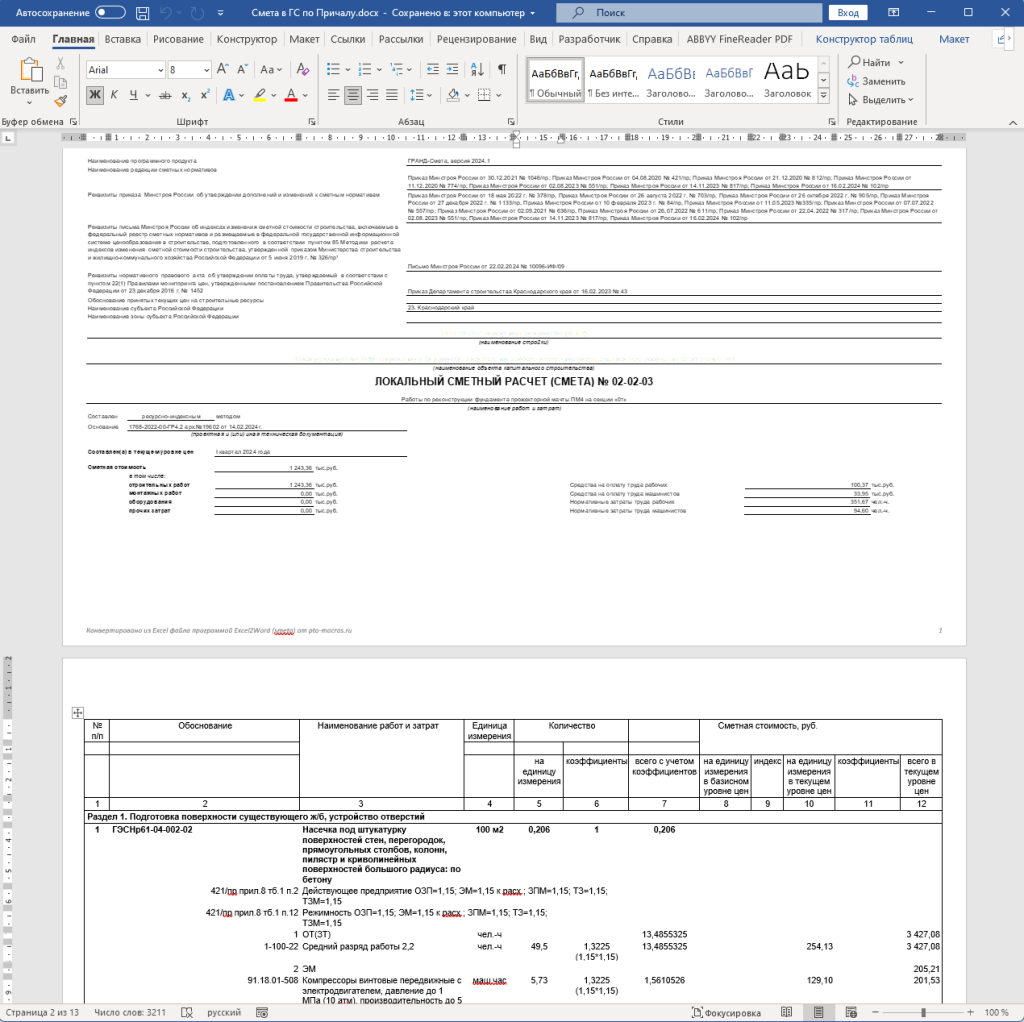Viewport: 1024px width, 1022px height.
Task: Align the text right
Action: 372,95
